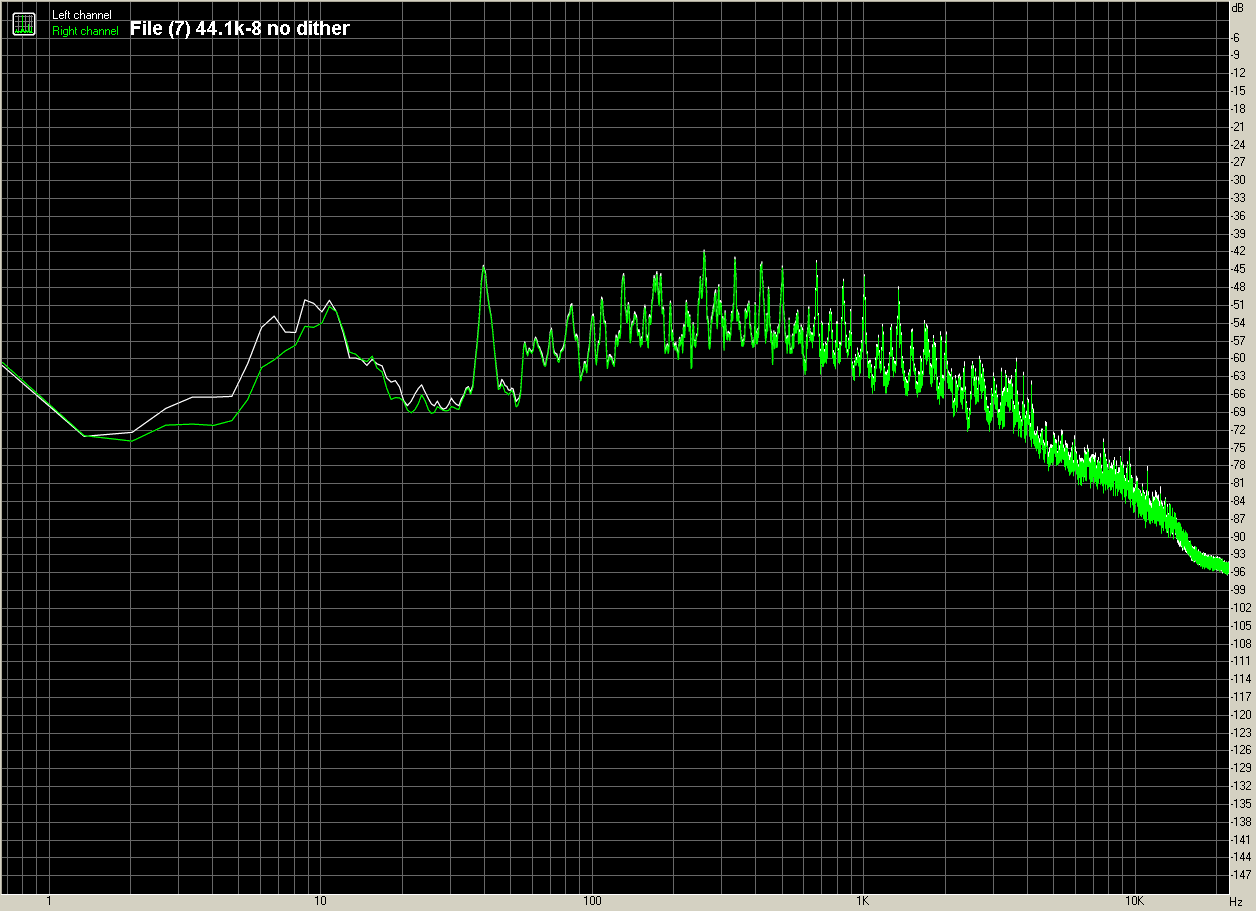Click the title 'File (7) 44.1k-8 no dither'
Screen dimensions: 1256x911
pyautogui.click(x=240, y=28)
